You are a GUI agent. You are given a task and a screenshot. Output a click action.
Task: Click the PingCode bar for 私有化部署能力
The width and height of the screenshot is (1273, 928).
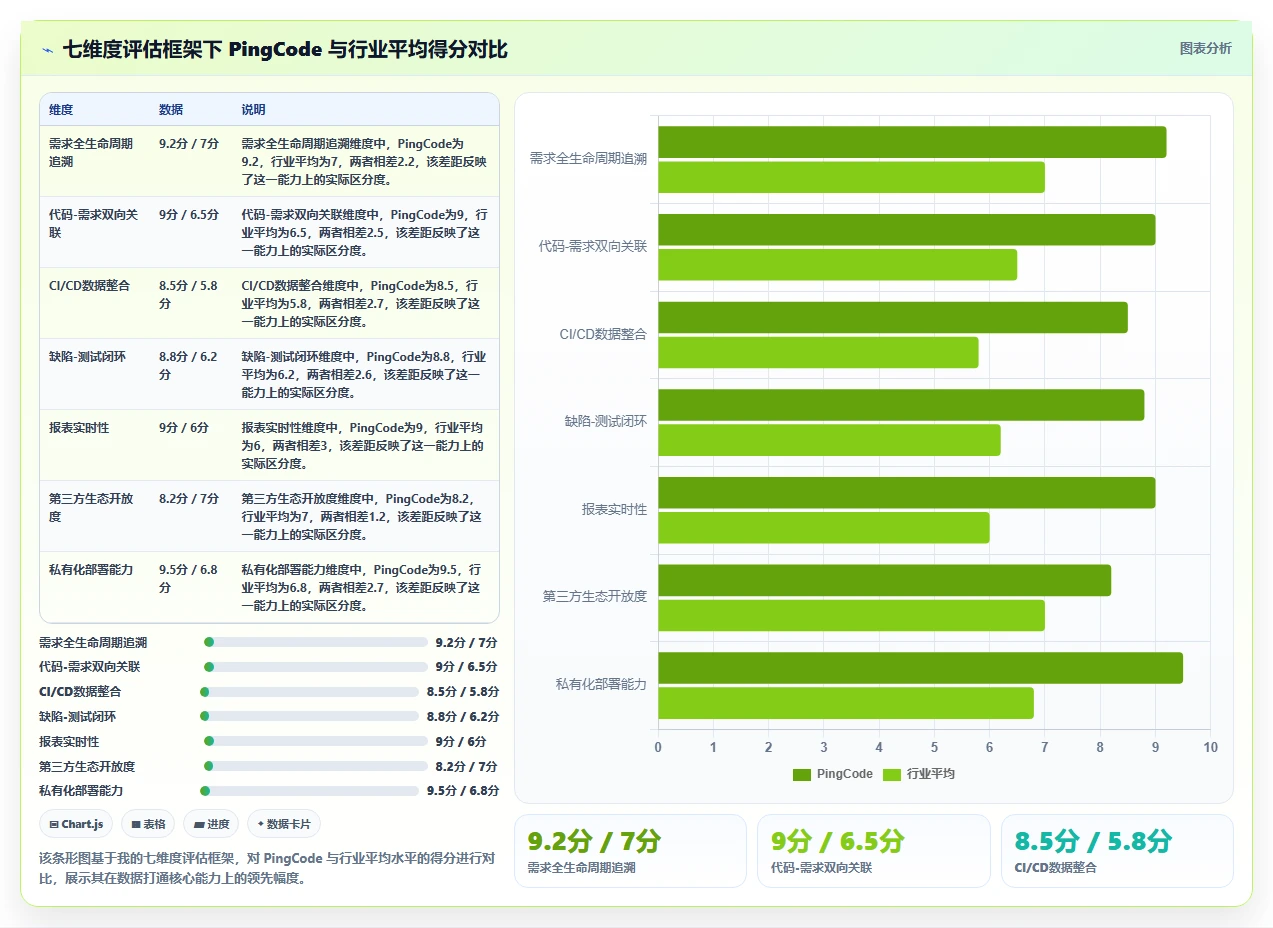[920, 668]
